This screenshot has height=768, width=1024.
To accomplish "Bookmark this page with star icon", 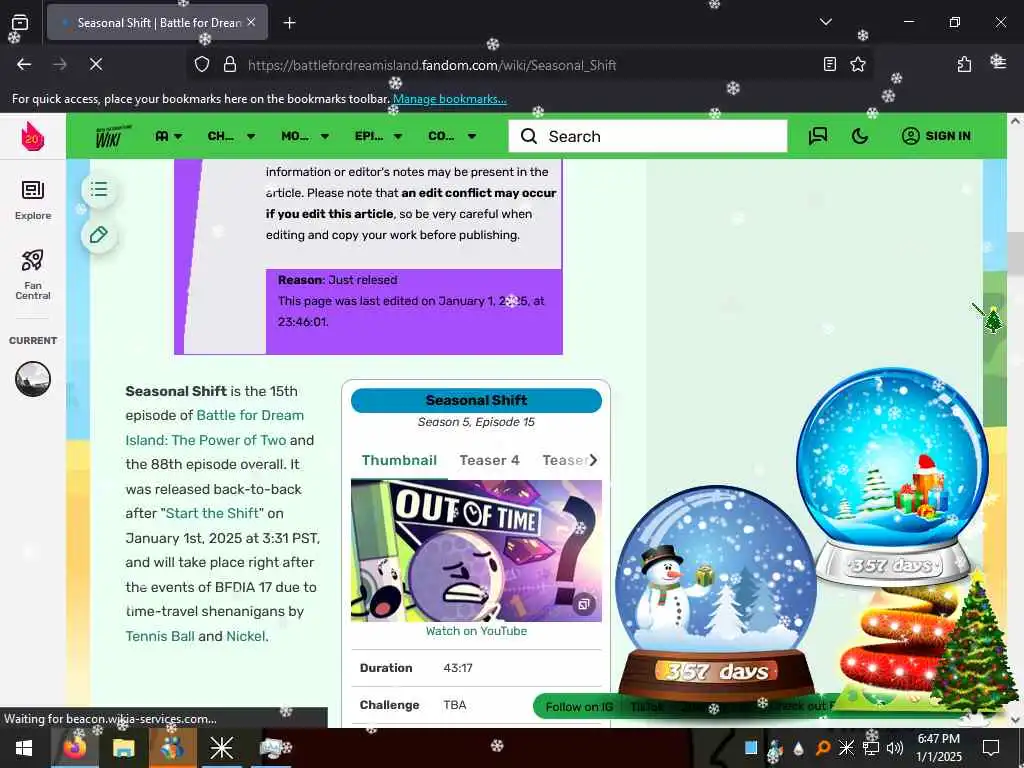I will [x=857, y=64].
